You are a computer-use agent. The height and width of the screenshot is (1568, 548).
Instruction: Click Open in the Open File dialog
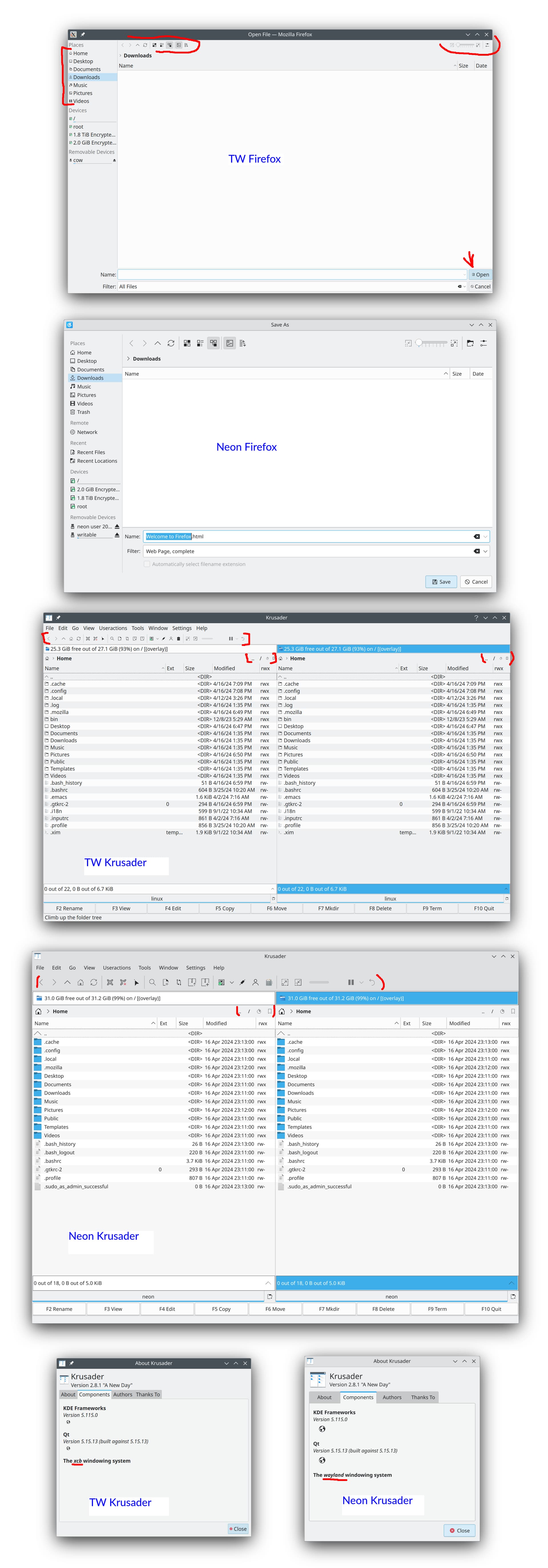(x=480, y=275)
